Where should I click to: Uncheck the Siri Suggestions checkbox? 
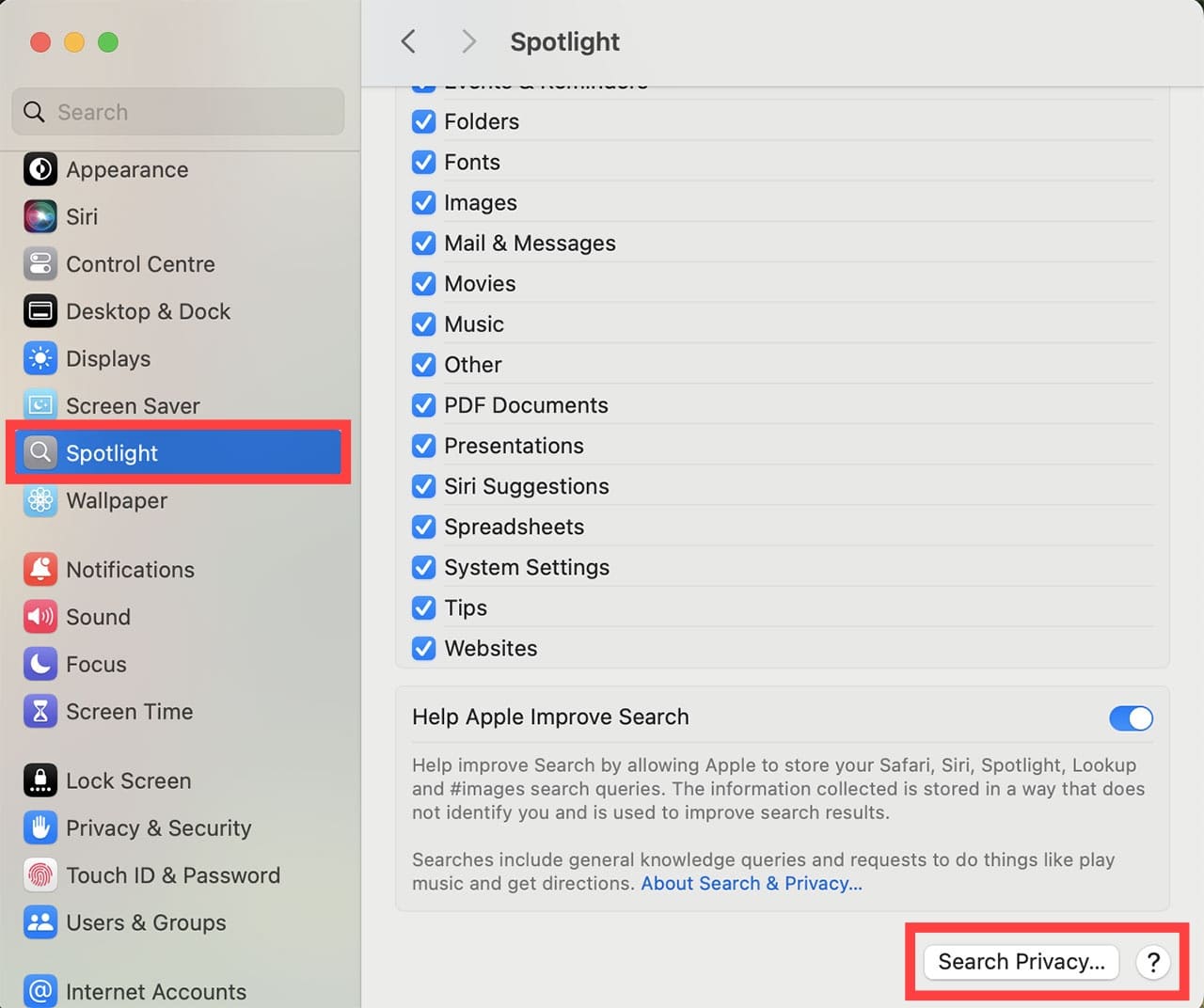424,486
